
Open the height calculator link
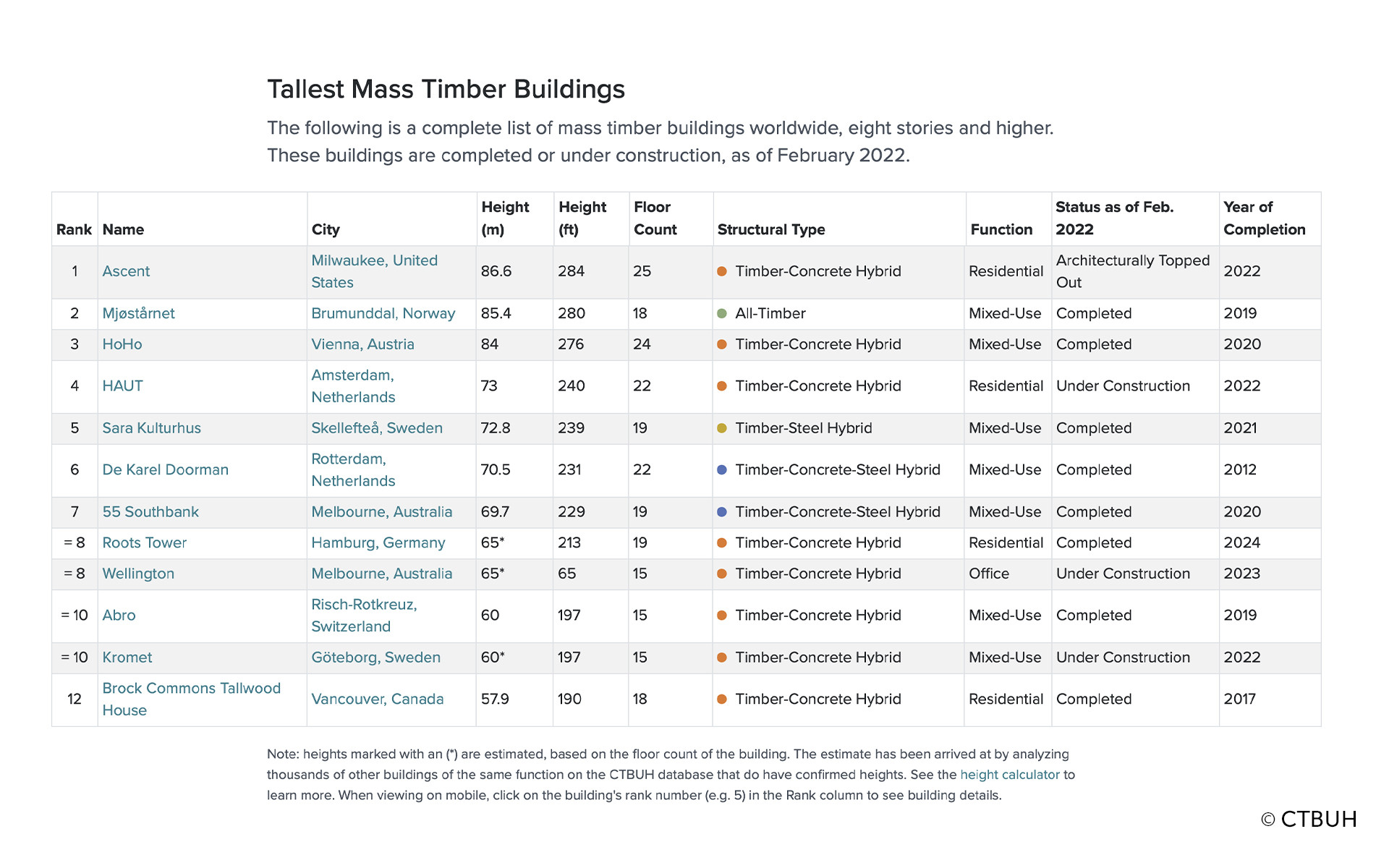[x=1009, y=775]
